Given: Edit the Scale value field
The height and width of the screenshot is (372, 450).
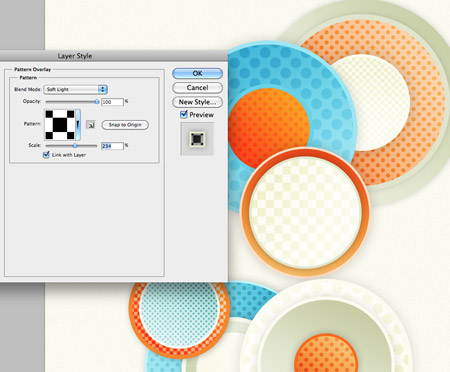Looking at the screenshot, I should pyautogui.click(x=112, y=146).
